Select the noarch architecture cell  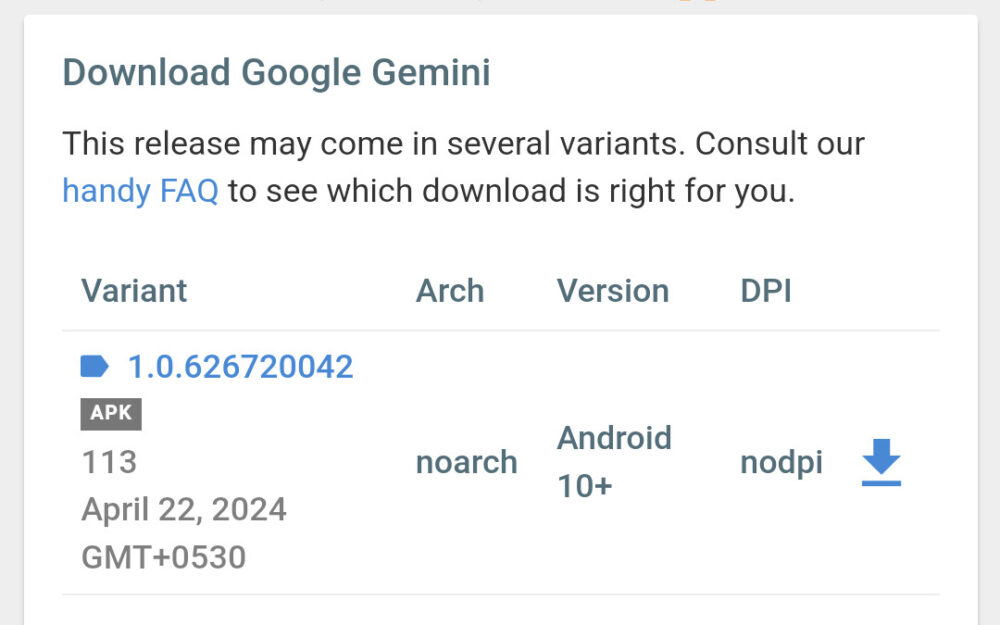467,462
